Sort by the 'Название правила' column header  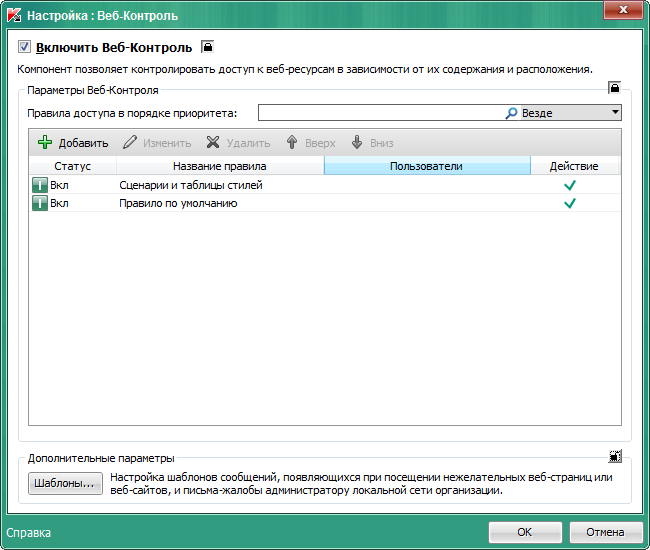coord(220,166)
